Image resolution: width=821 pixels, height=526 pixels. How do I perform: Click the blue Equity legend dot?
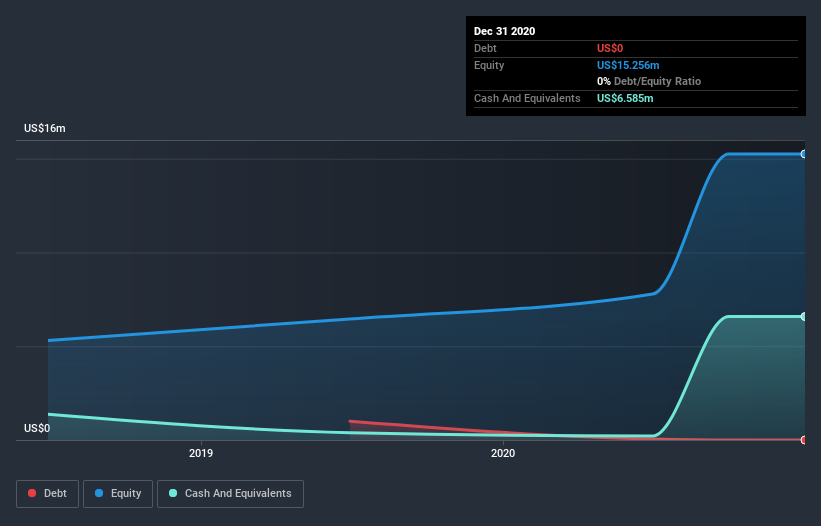[x=99, y=493]
